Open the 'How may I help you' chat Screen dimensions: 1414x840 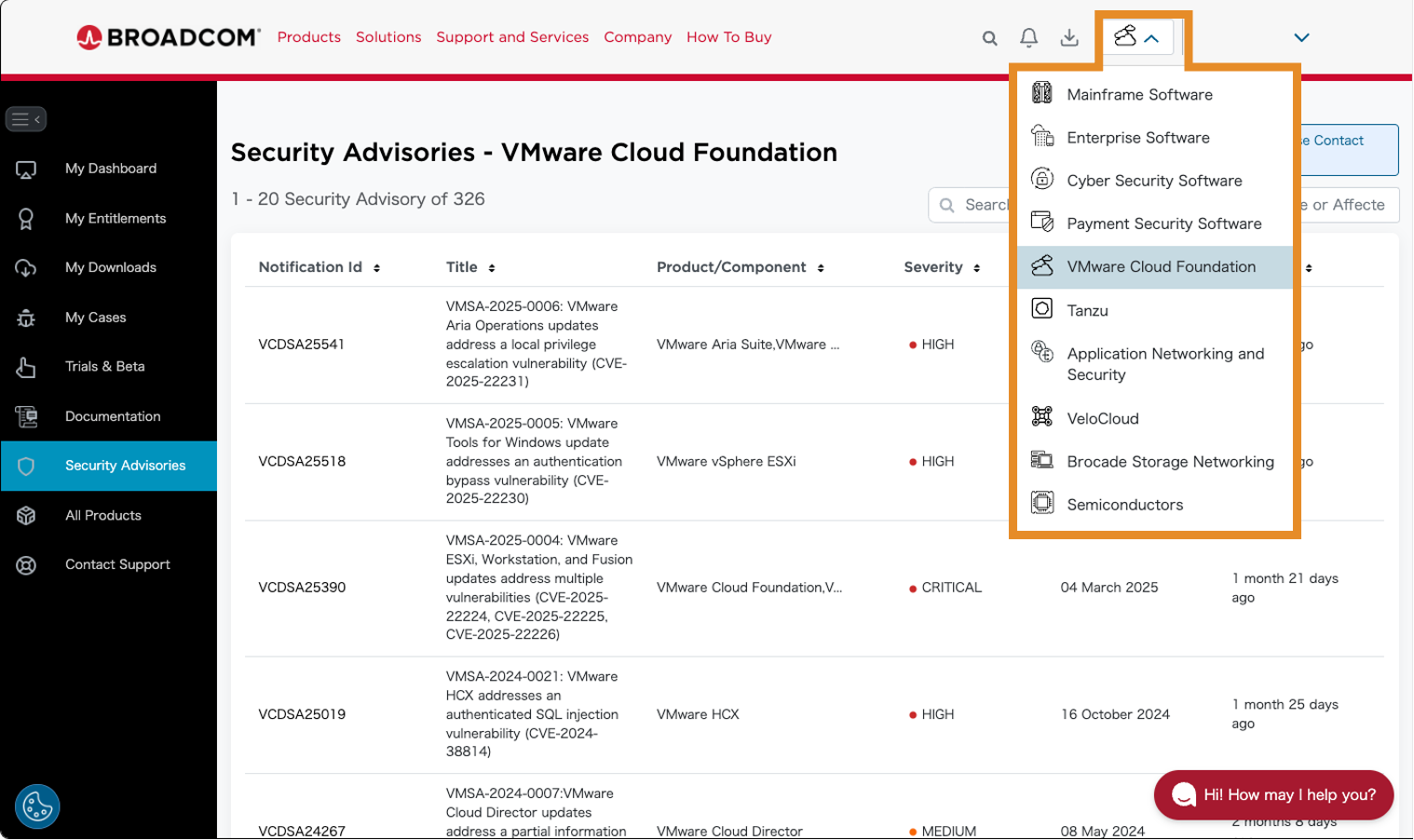coord(1272,794)
